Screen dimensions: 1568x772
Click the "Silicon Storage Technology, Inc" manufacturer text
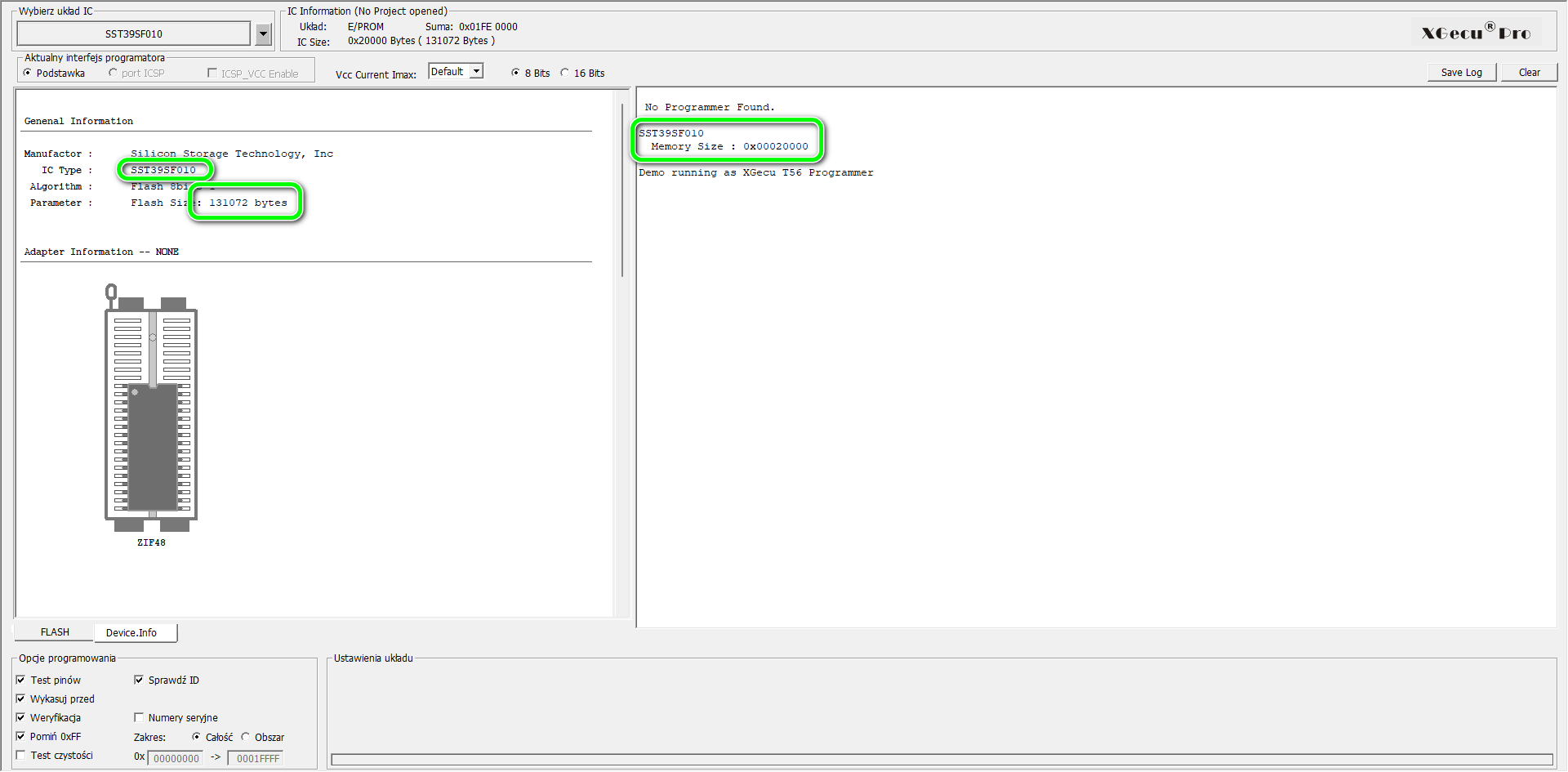pyautogui.click(x=232, y=154)
